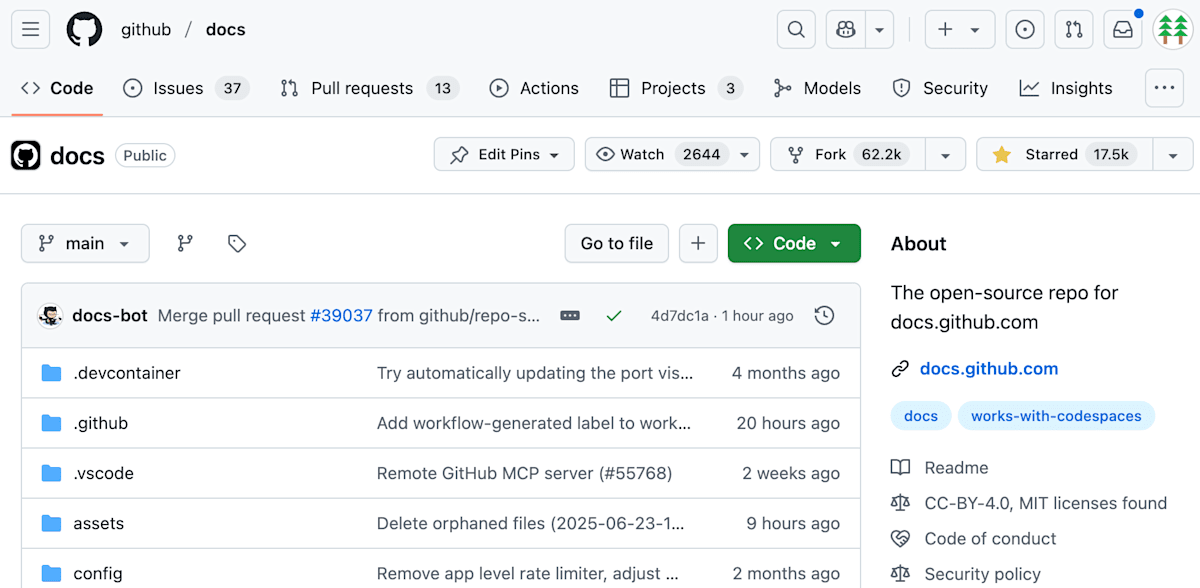This screenshot has width=1200, height=588.
Task: Open star lists dropdown arrow
Action: [x=1173, y=154]
